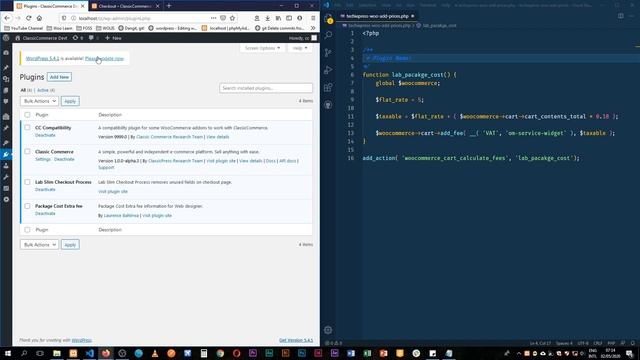Launch Visual Studio Code from the taskbar

click(90, 353)
